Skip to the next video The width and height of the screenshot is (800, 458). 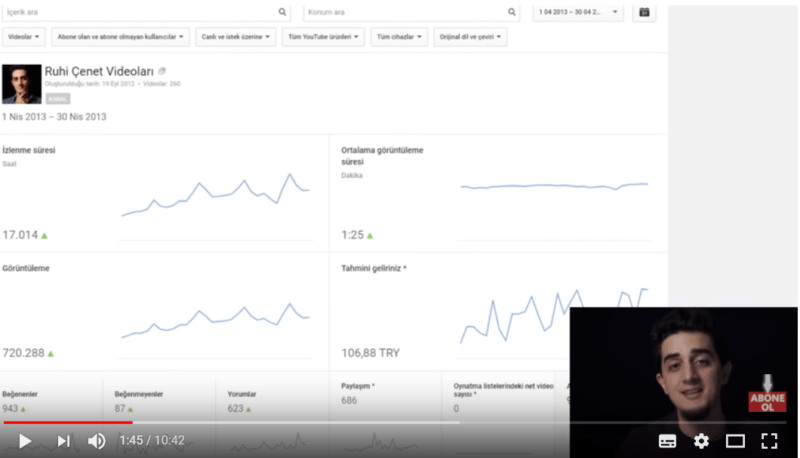point(63,440)
